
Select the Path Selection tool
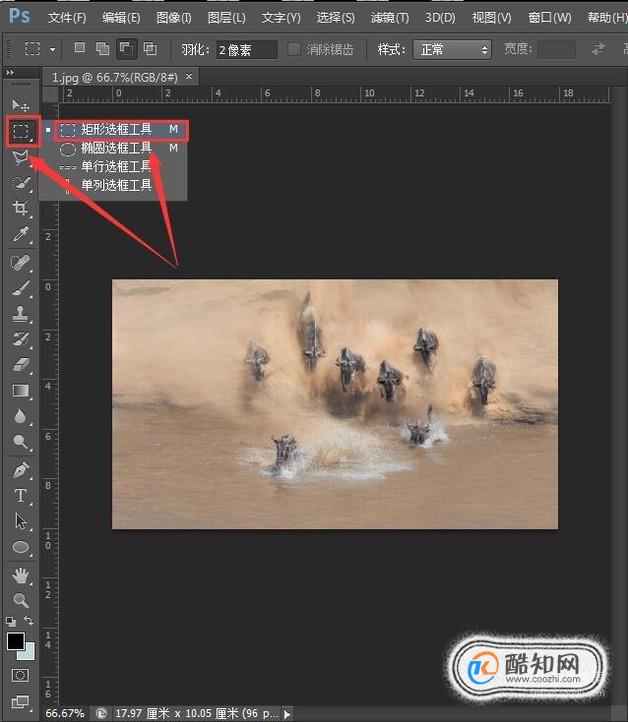[x=21, y=521]
